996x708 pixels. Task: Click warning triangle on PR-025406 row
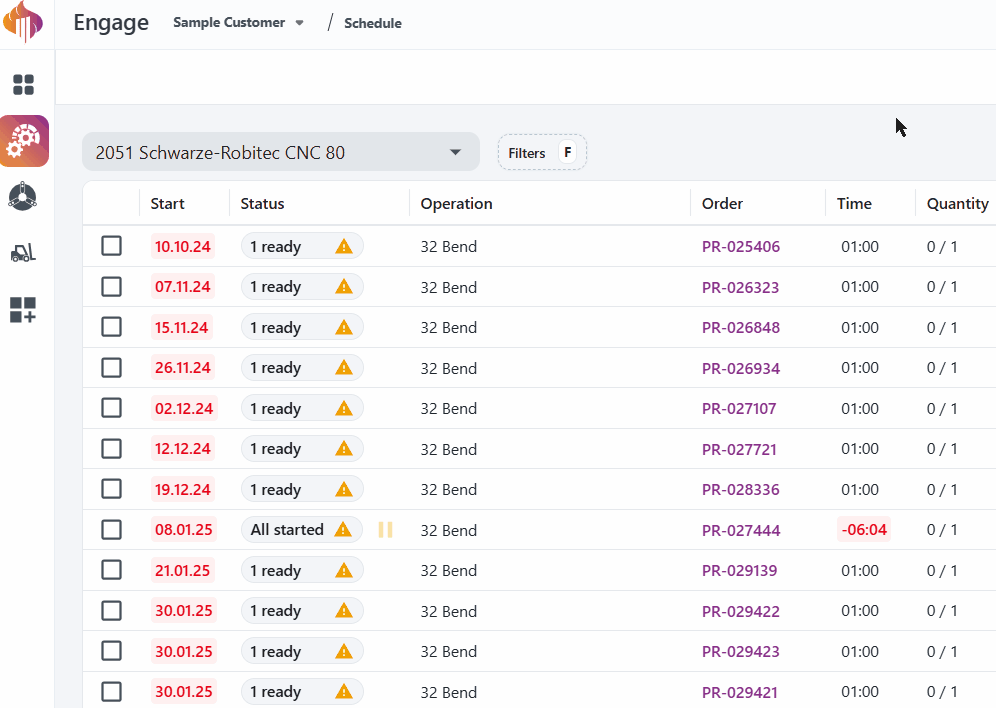(344, 246)
